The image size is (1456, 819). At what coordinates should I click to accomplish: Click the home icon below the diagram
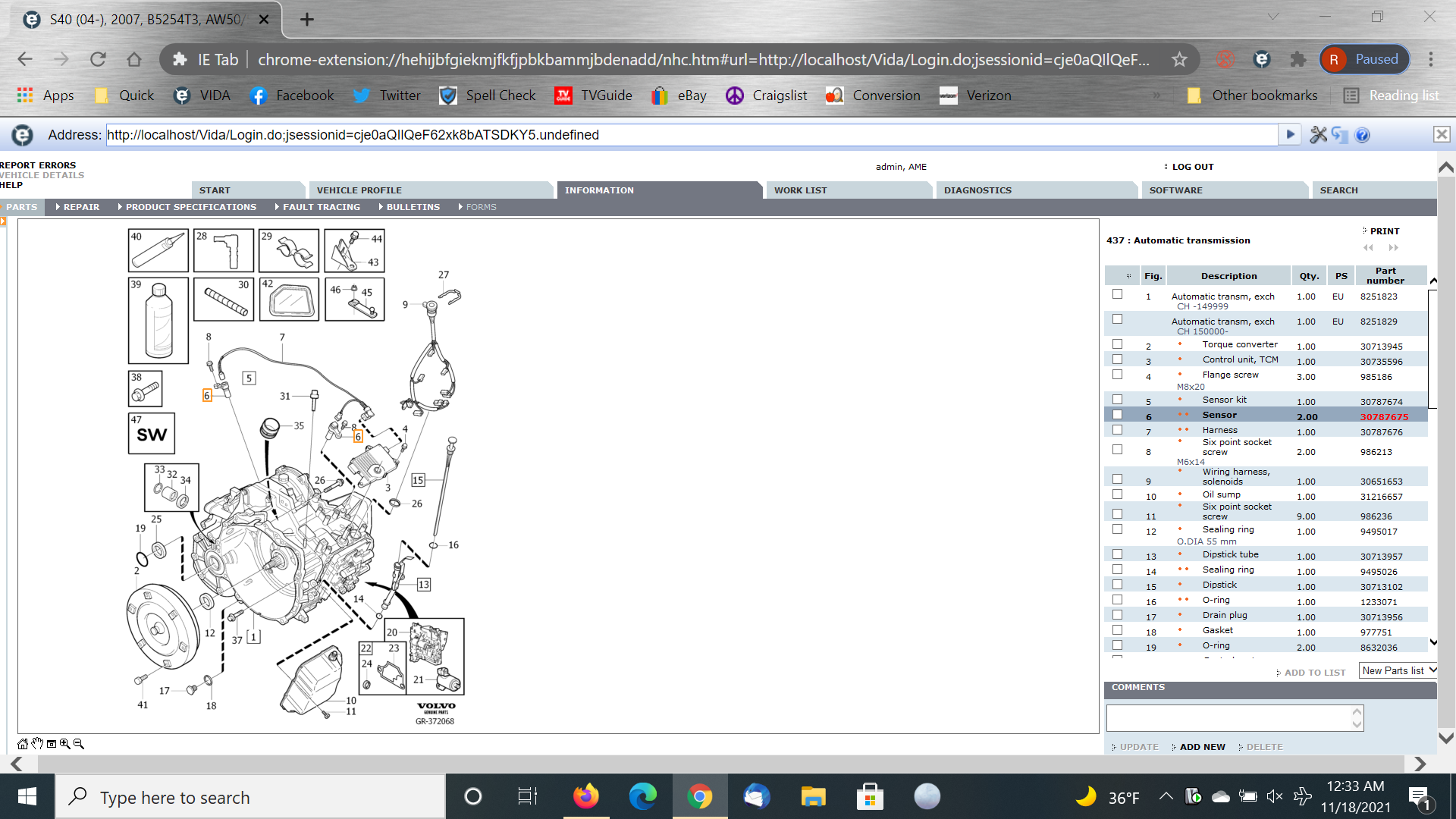click(x=23, y=744)
